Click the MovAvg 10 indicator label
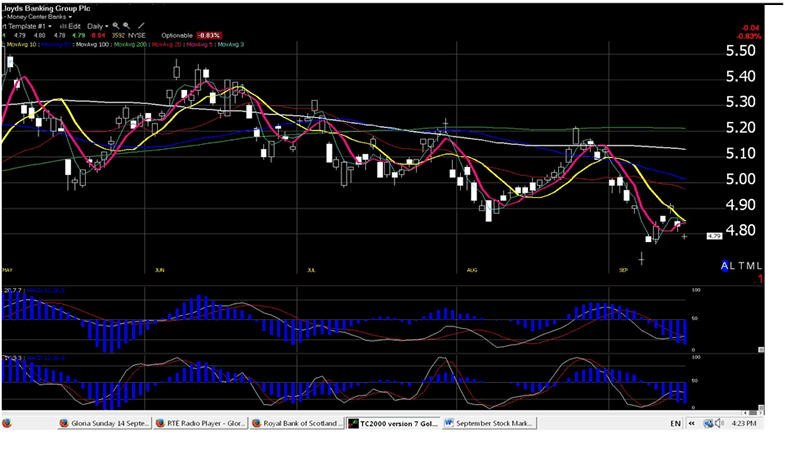 pyautogui.click(x=22, y=44)
